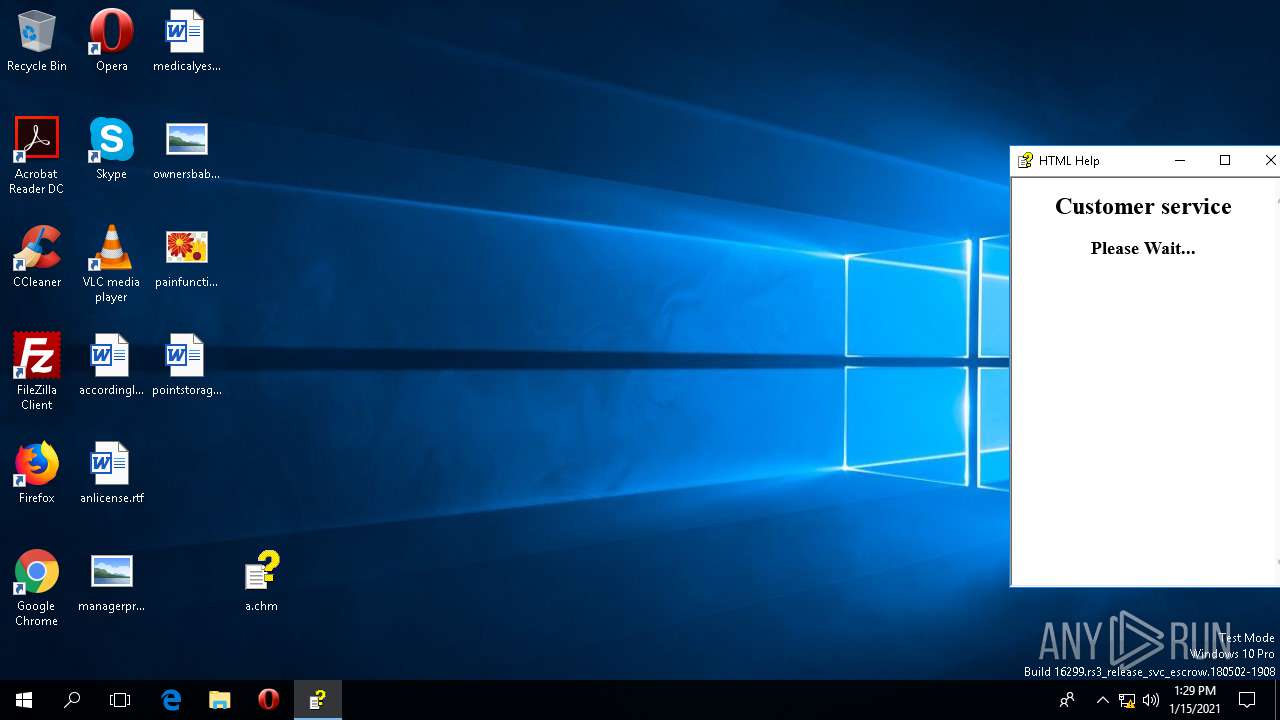Show hidden system tray icons
Viewport: 1280px width, 720px height.
[x=1102, y=700]
